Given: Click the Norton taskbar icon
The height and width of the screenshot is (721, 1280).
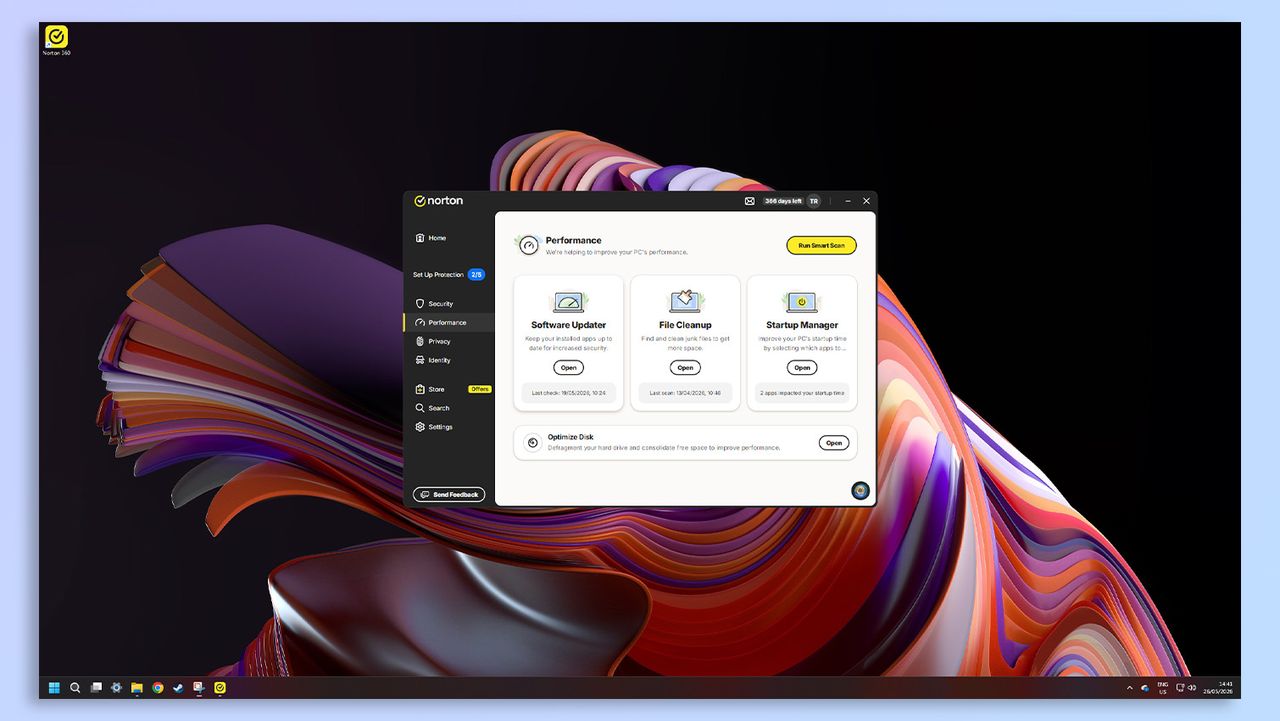Looking at the screenshot, I should tap(219, 687).
